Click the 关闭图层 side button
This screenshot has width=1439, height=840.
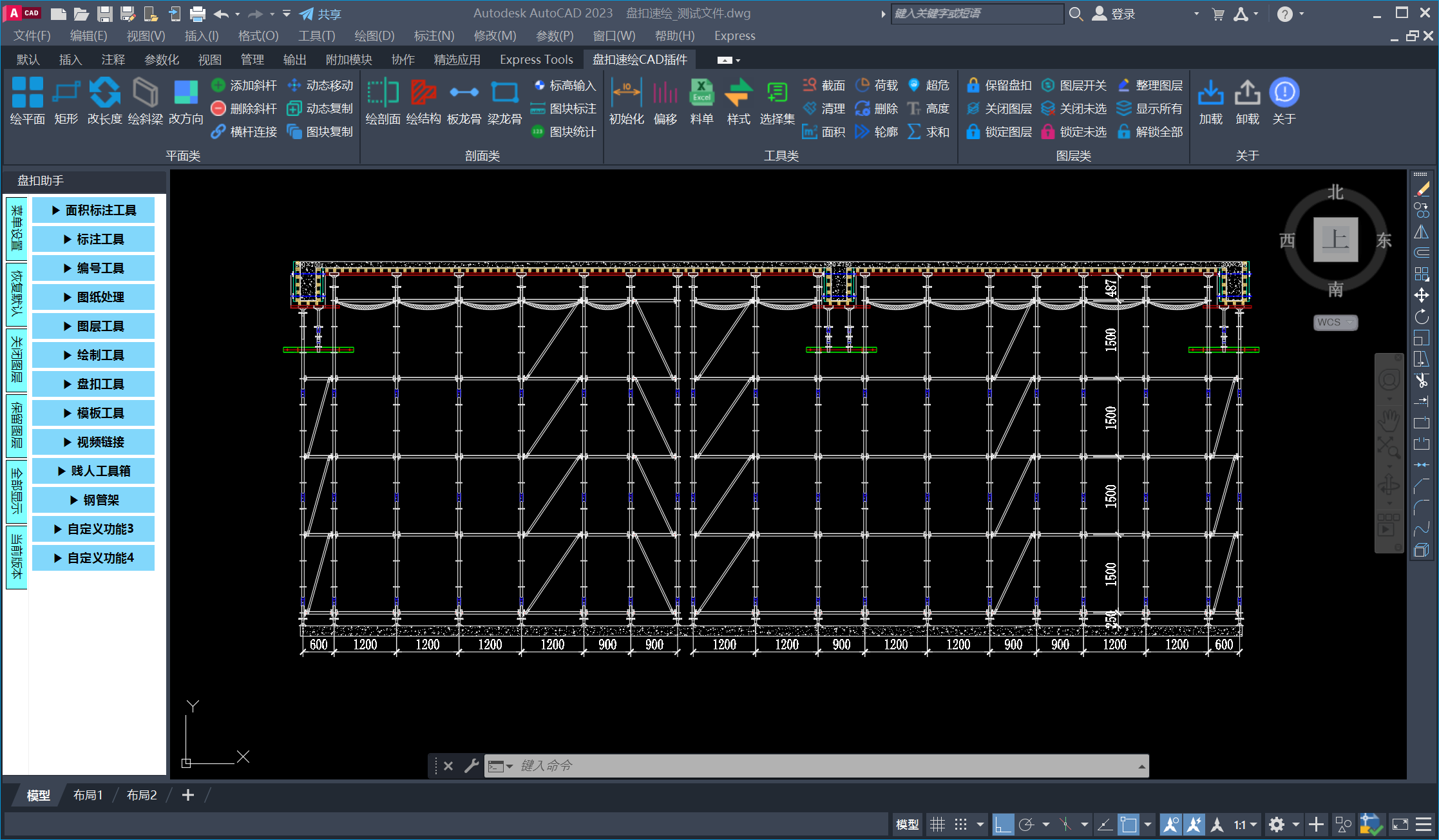(x=17, y=359)
